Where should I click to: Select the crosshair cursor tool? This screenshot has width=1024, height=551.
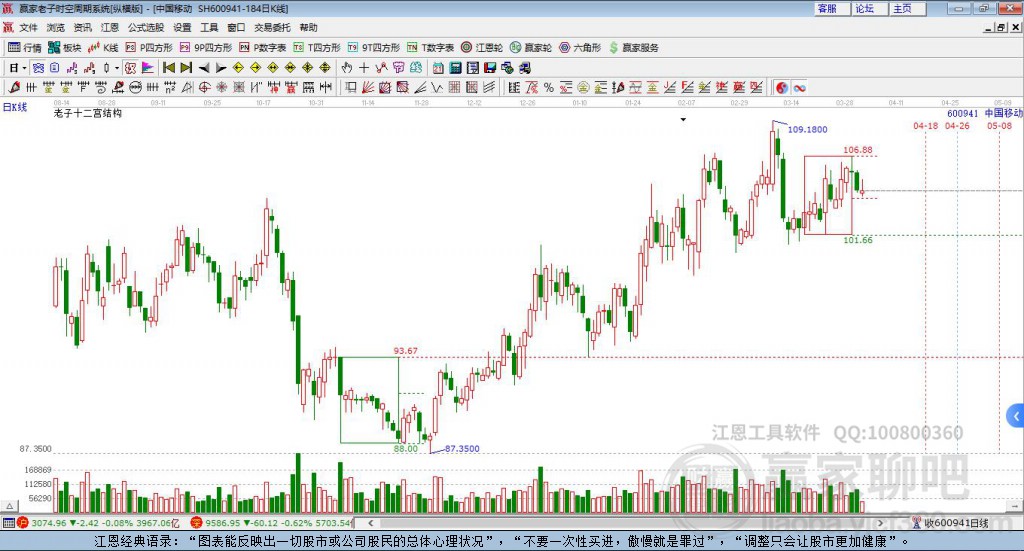tap(364, 68)
